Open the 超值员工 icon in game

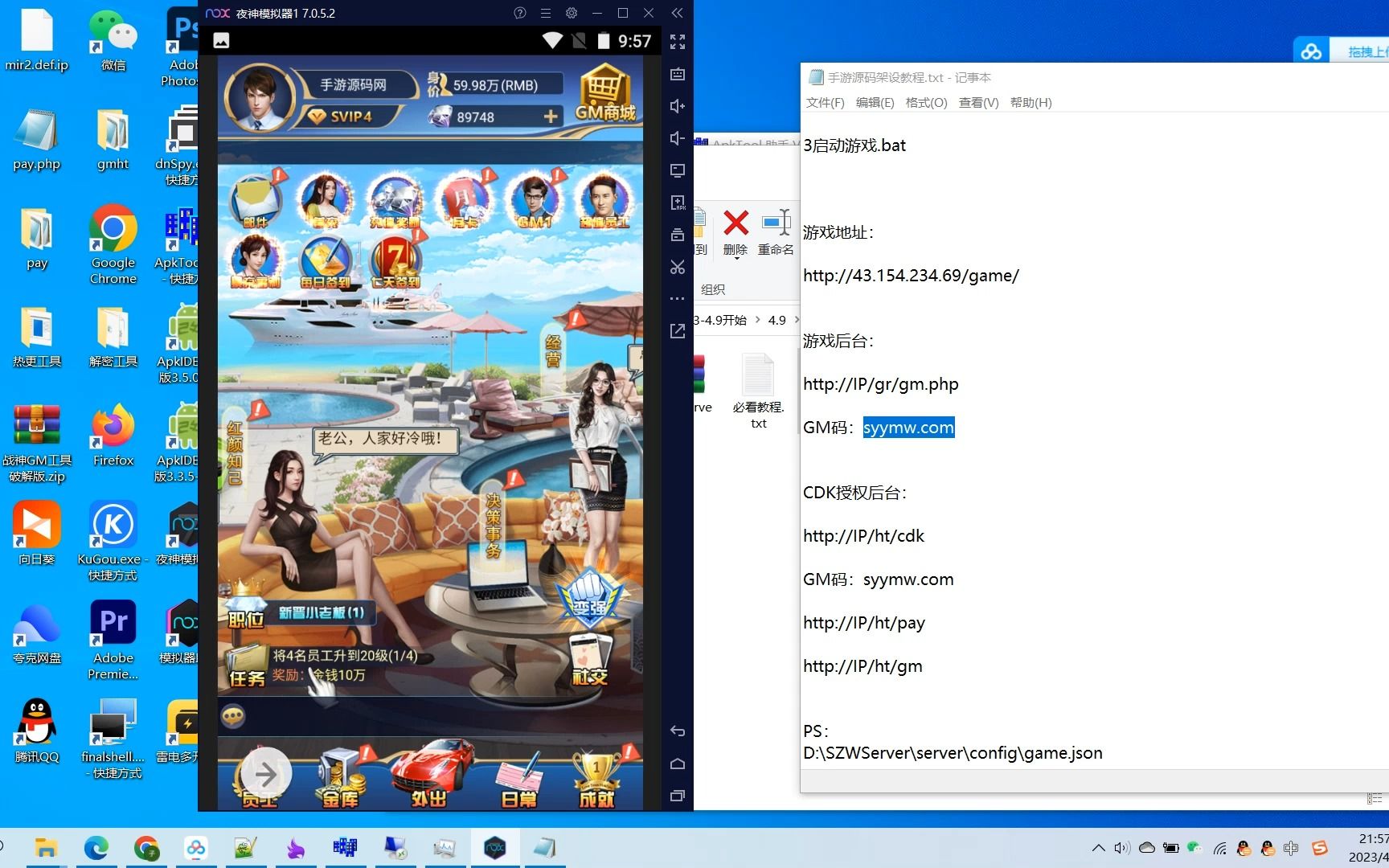tap(604, 200)
